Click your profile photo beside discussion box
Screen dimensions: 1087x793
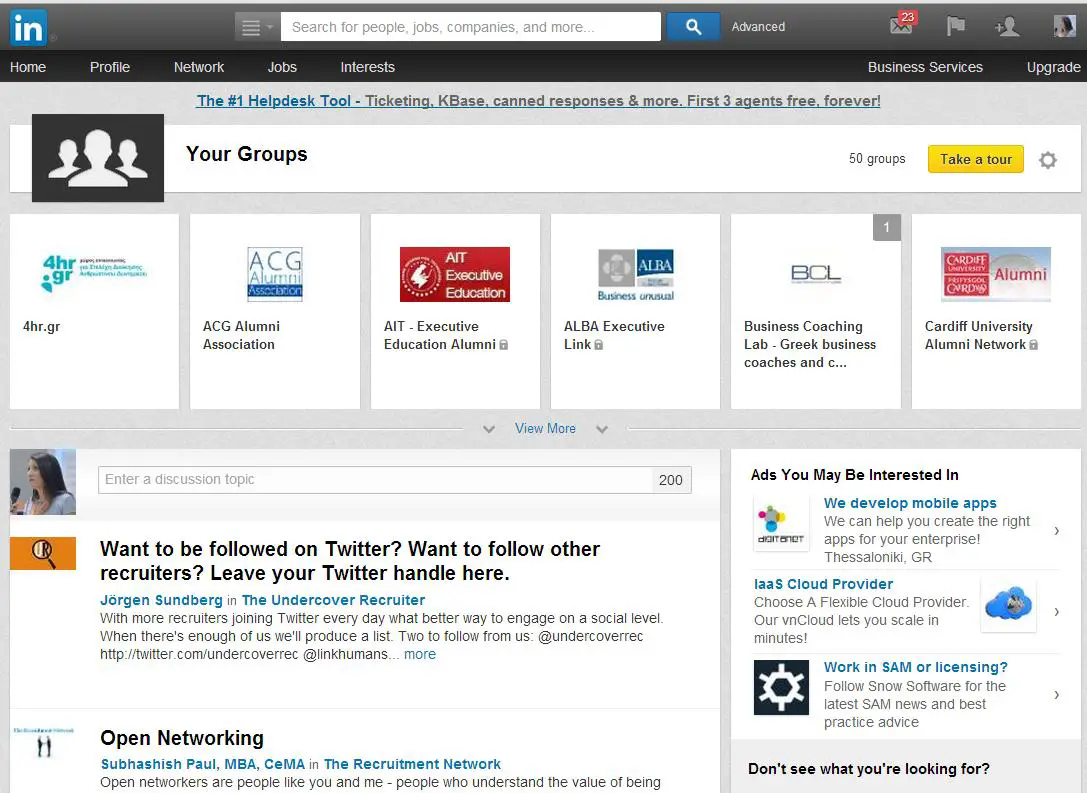tap(43, 482)
